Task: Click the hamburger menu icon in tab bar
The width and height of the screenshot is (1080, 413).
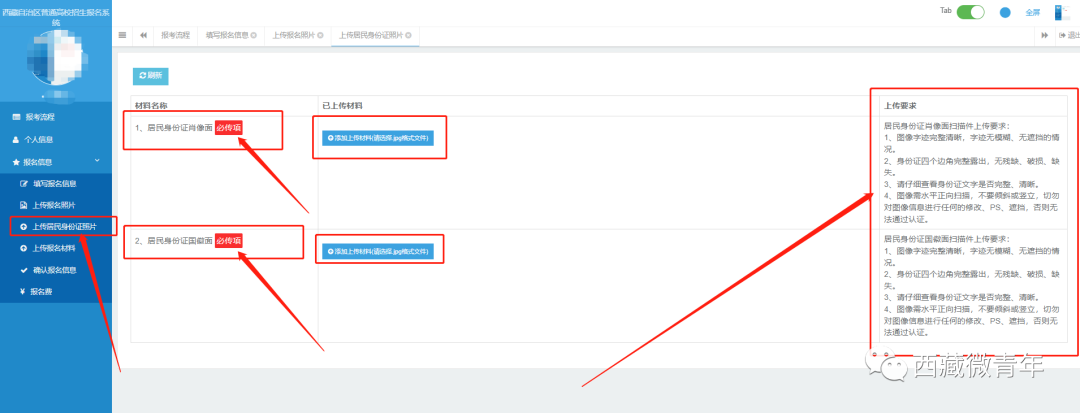Action: (x=123, y=35)
